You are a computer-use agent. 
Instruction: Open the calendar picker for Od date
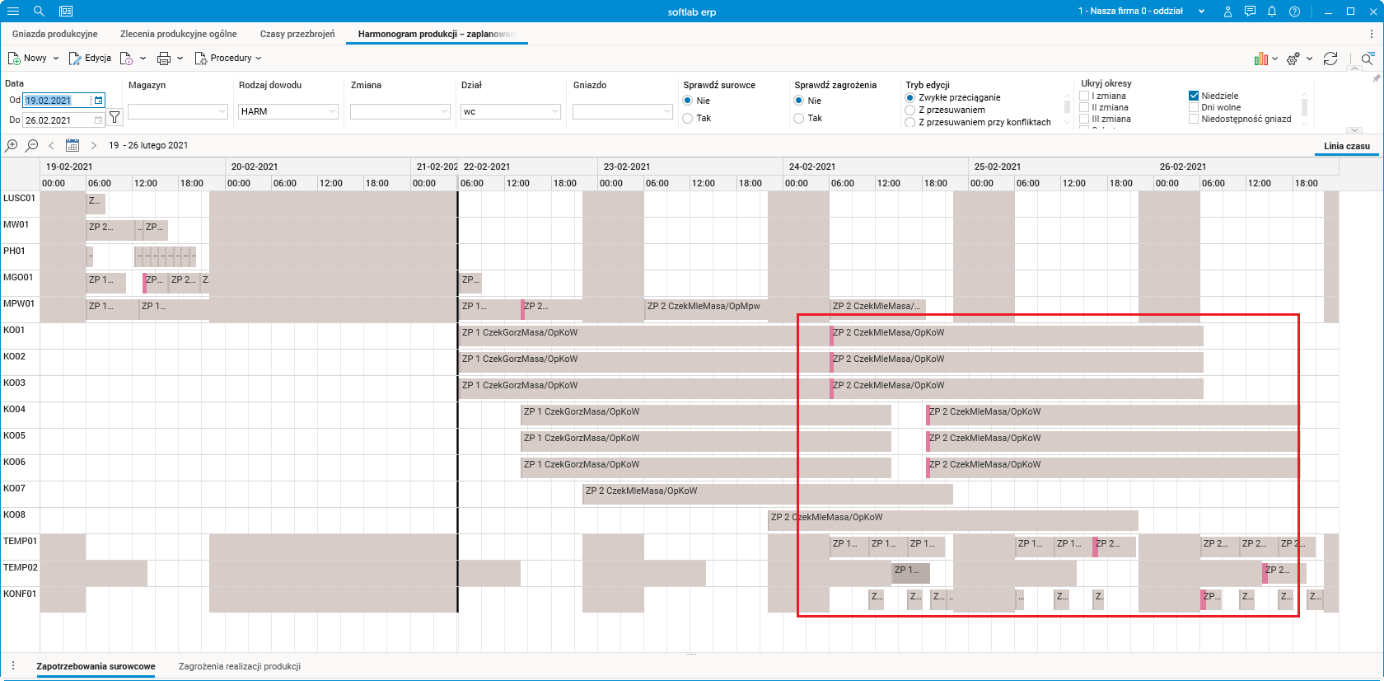pos(99,100)
